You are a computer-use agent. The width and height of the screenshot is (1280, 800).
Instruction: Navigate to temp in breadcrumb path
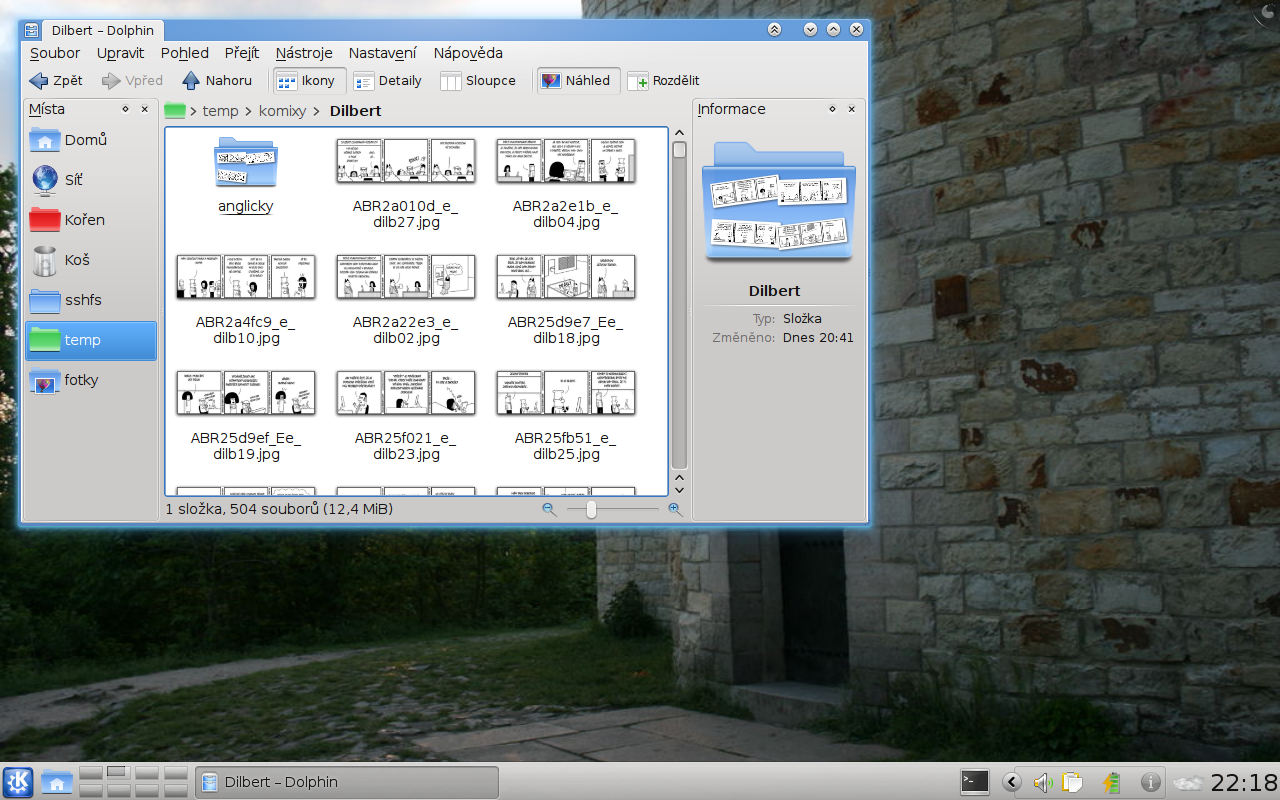pos(220,111)
